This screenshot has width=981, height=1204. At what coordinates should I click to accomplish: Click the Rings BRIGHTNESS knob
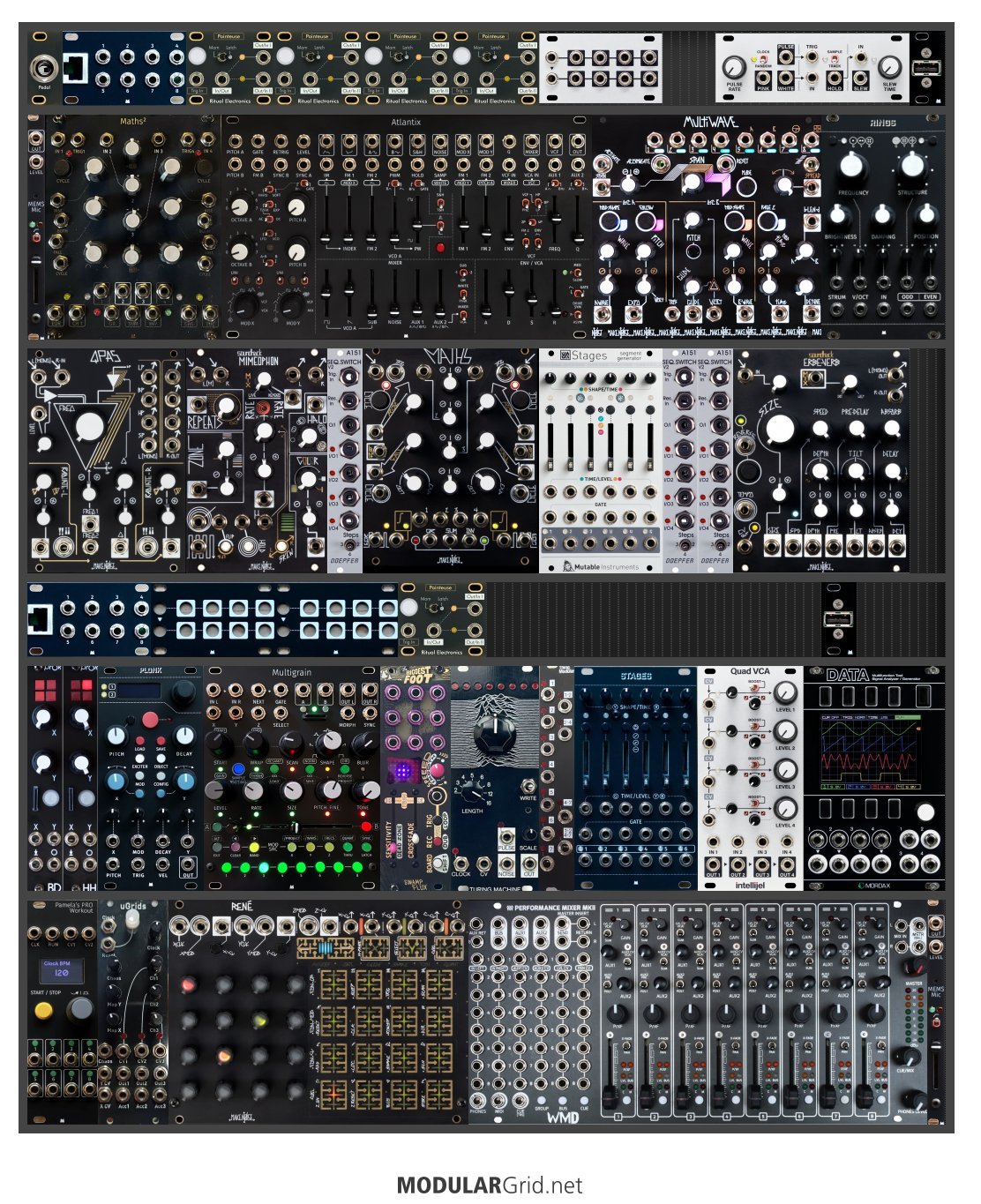(x=839, y=215)
